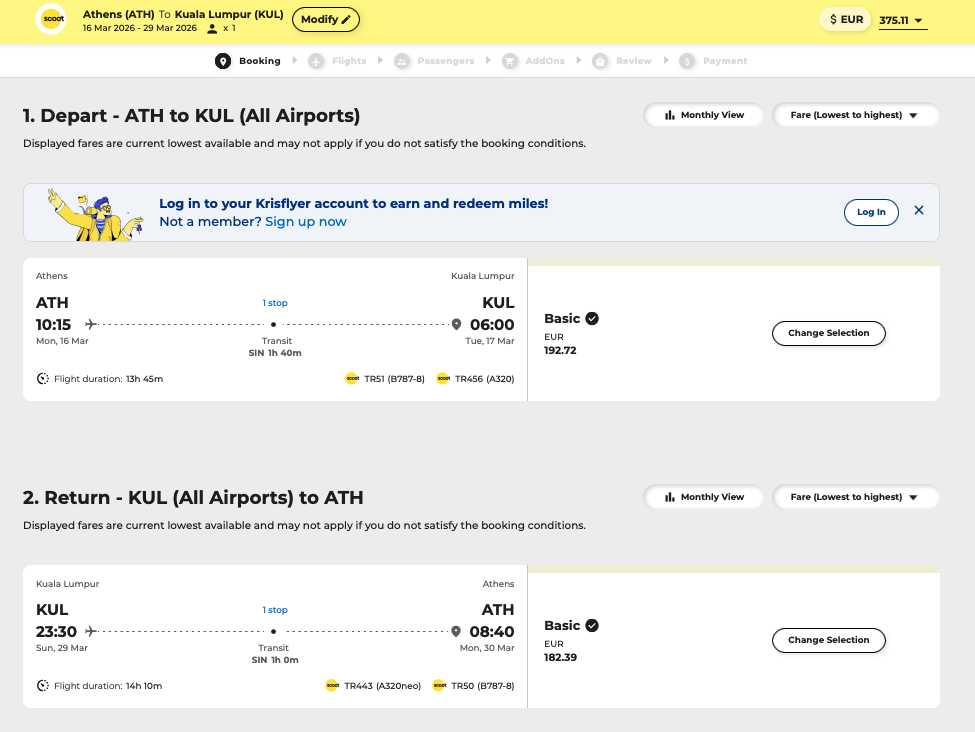Screen dimensions: 975x732
Task: Open the EUR currency selector
Action: [846, 19]
